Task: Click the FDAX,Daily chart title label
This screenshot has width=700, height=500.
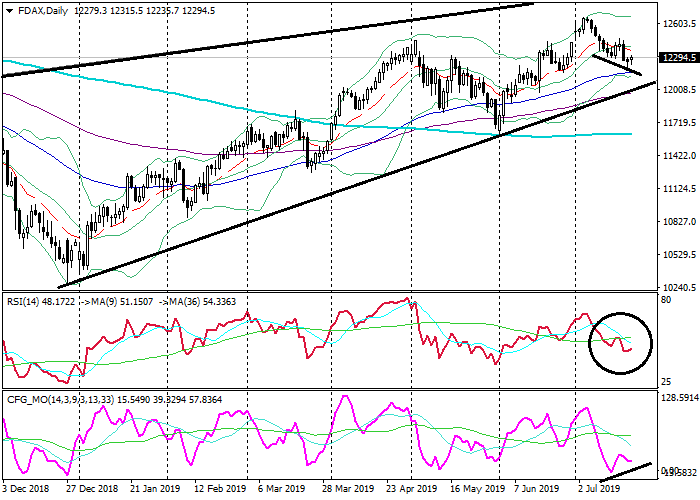Action: (38, 8)
